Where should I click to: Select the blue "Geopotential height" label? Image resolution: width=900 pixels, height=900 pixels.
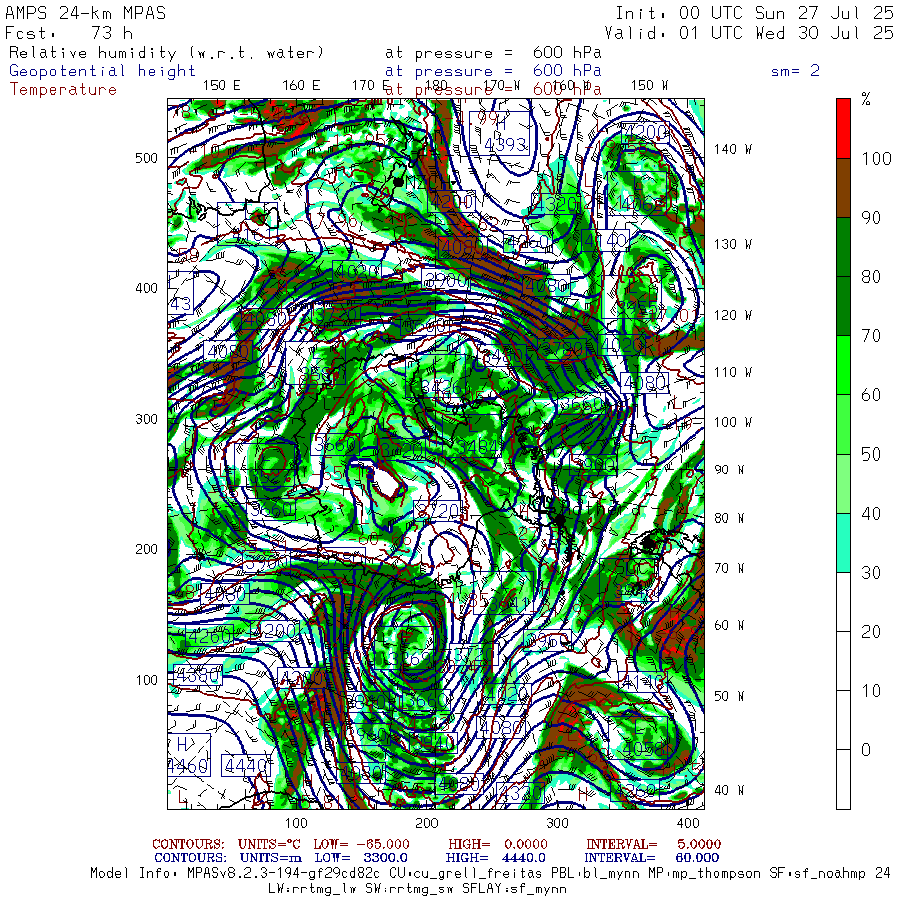pos(102,71)
